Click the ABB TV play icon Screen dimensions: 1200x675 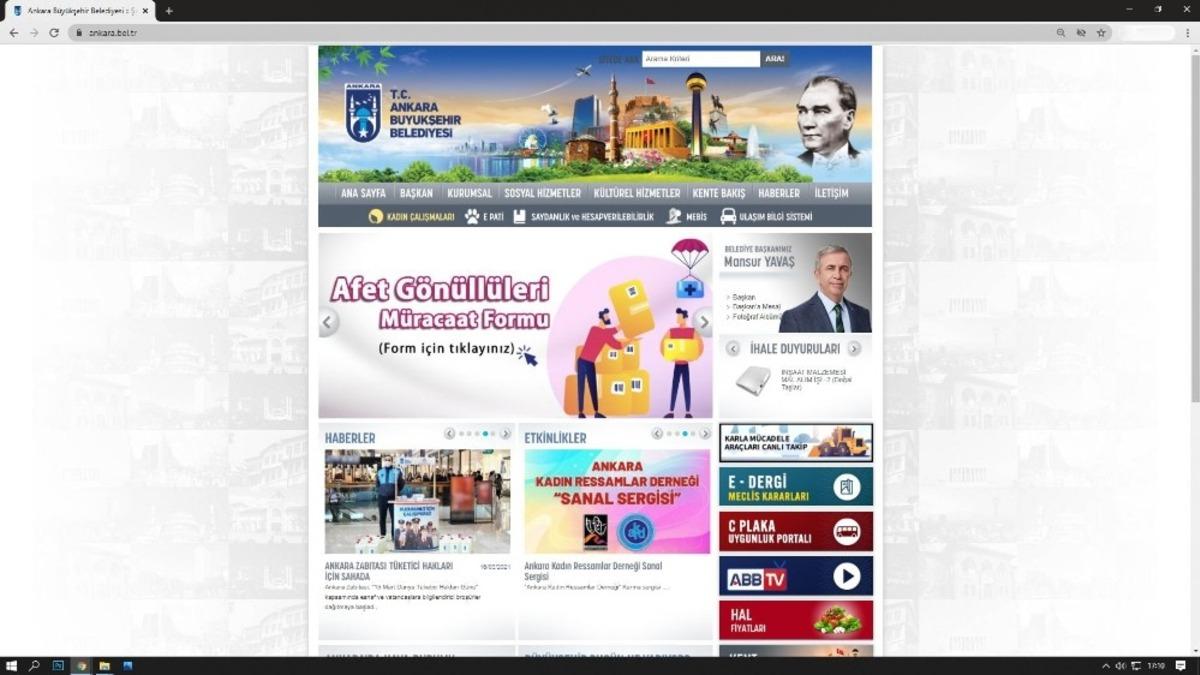(846, 577)
